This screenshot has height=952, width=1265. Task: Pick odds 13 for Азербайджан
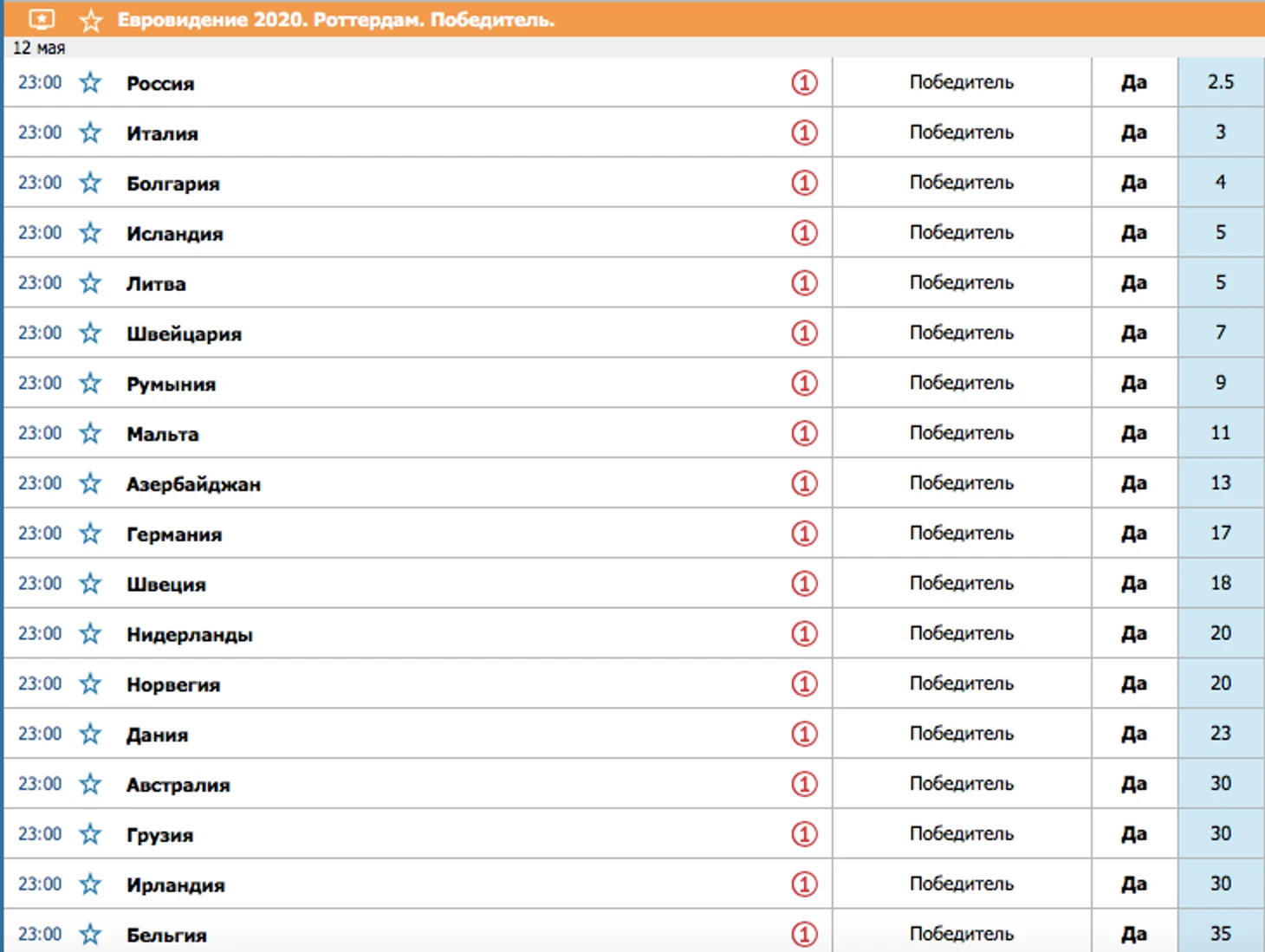1221,483
